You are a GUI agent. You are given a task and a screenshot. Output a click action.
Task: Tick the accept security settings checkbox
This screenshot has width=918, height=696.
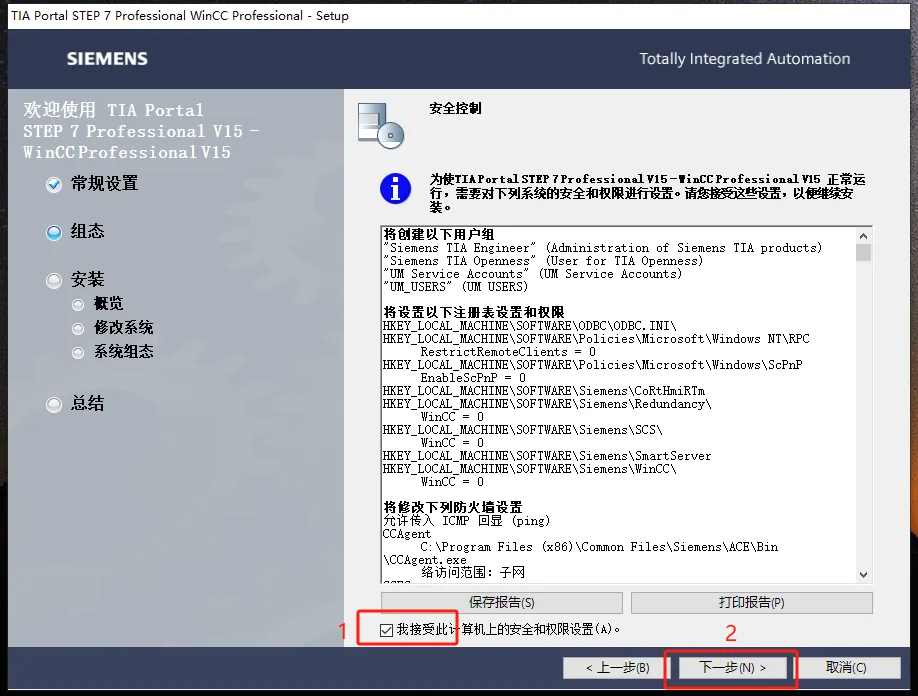click(386, 630)
